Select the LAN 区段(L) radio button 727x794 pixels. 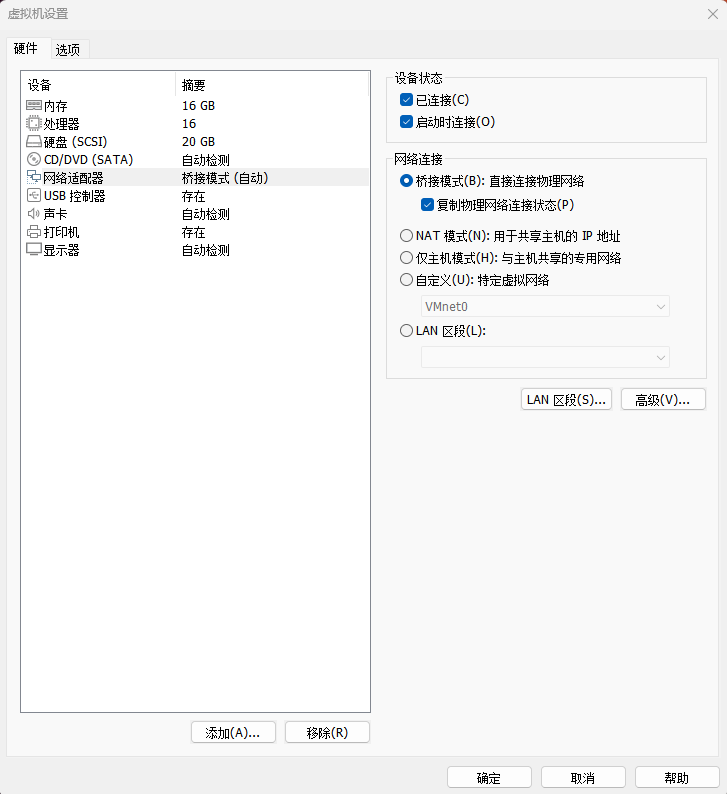click(406, 331)
